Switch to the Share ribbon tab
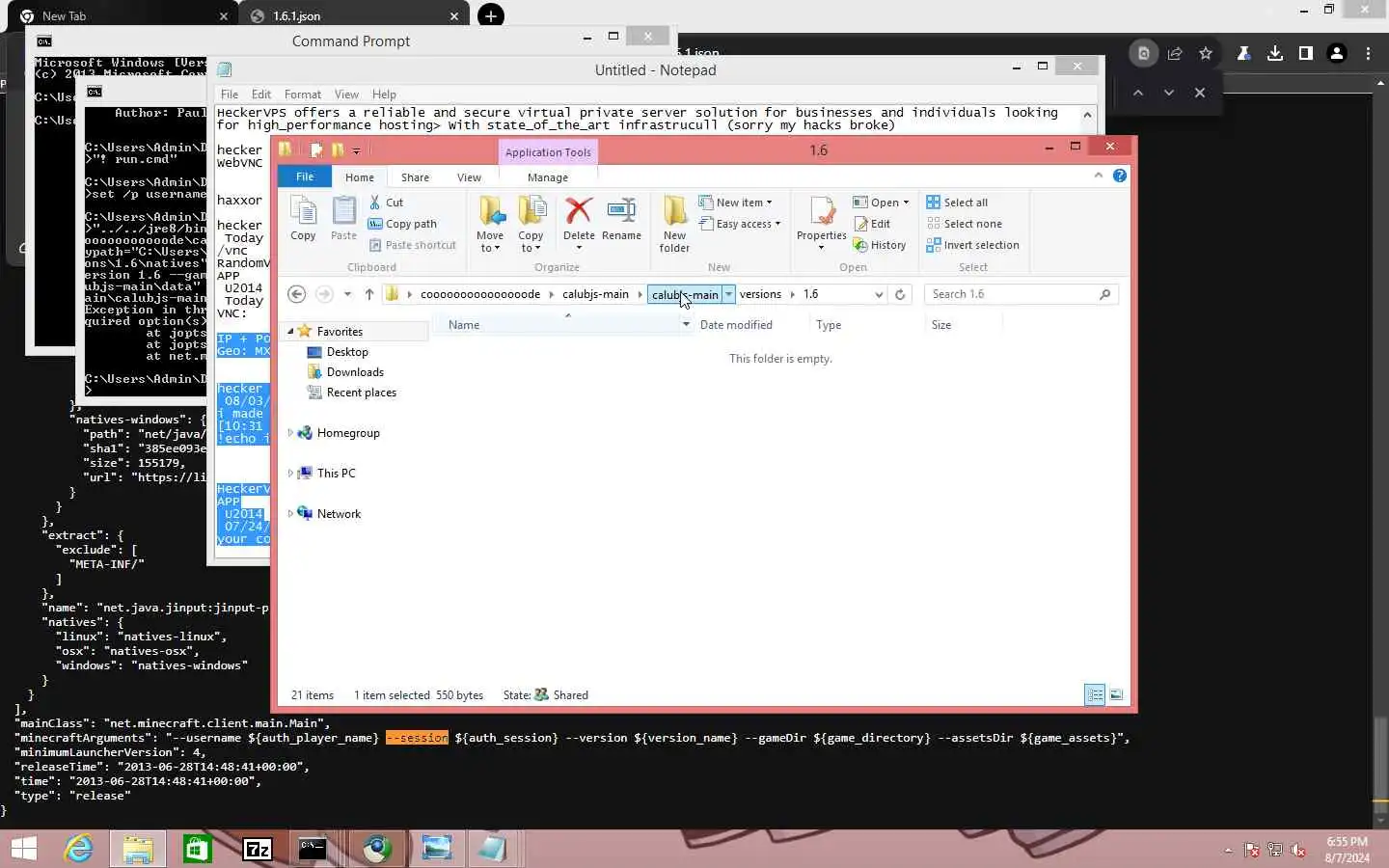The width and height of the screenshot is (1389, 868). pos(415,177)
